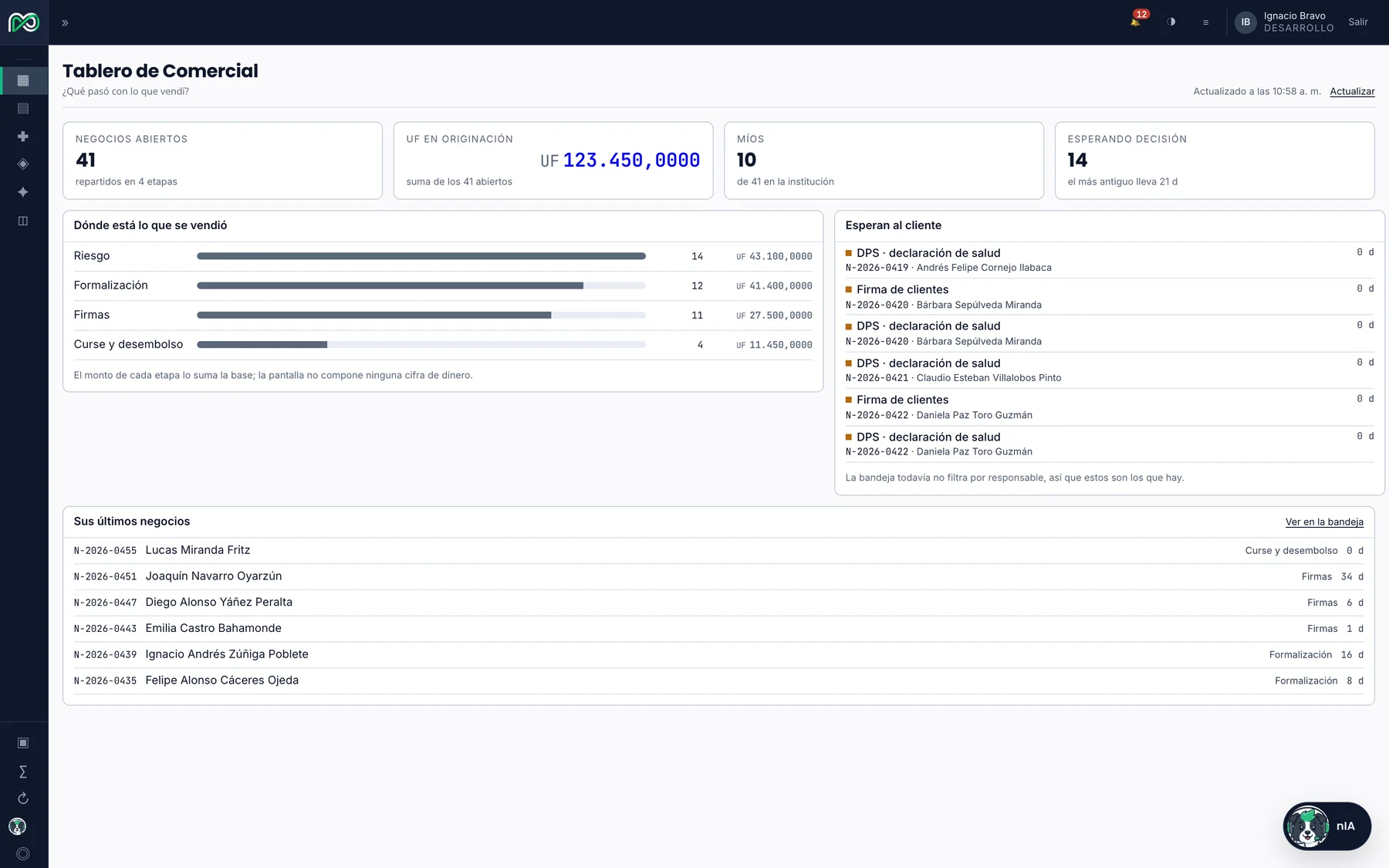Open deal N-2026-0451 Joaquín Navarro Oyarzún

coord(718,576)
